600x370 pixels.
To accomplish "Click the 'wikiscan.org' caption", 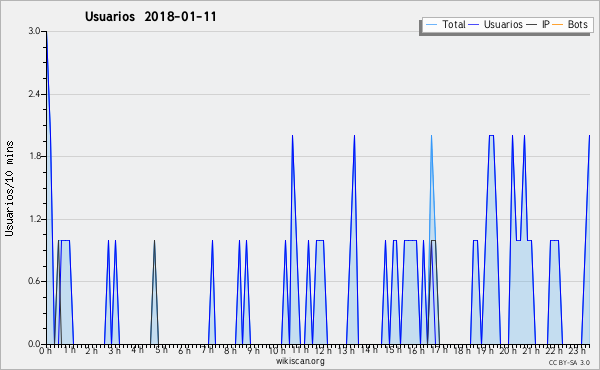I will [x=300, y=361].
